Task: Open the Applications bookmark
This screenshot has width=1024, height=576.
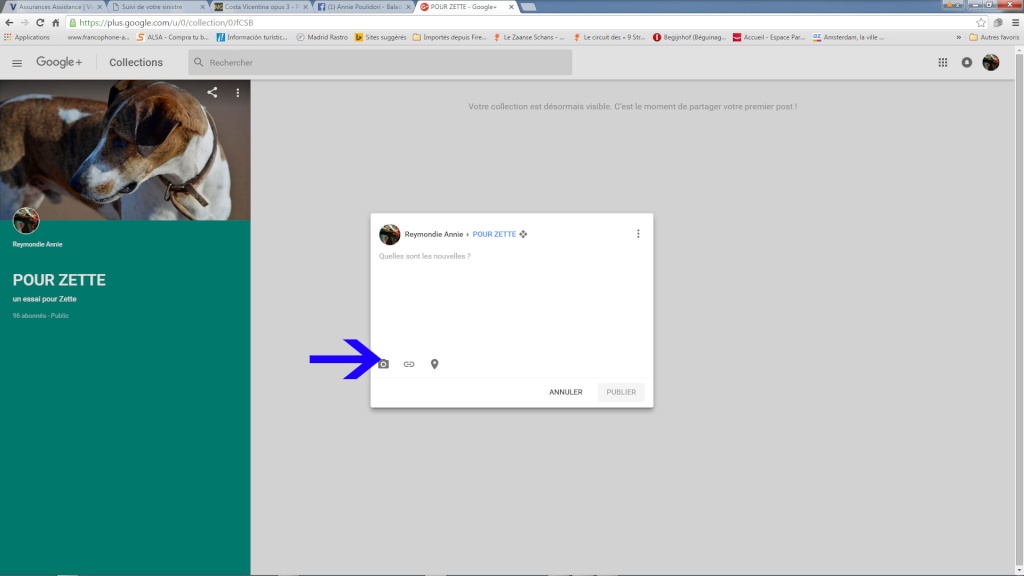Action: tap(27, 37)
